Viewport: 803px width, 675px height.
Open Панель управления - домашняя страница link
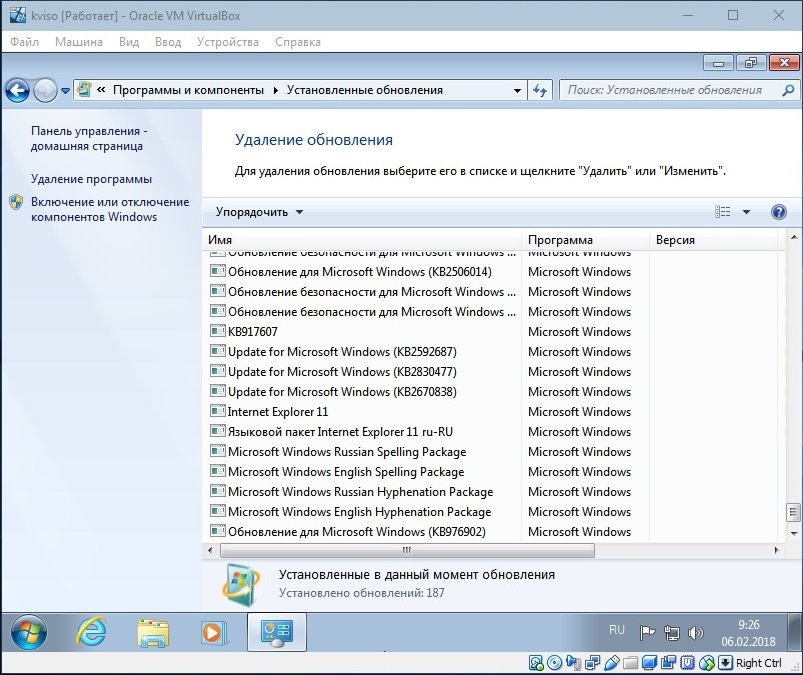point(89,138)
